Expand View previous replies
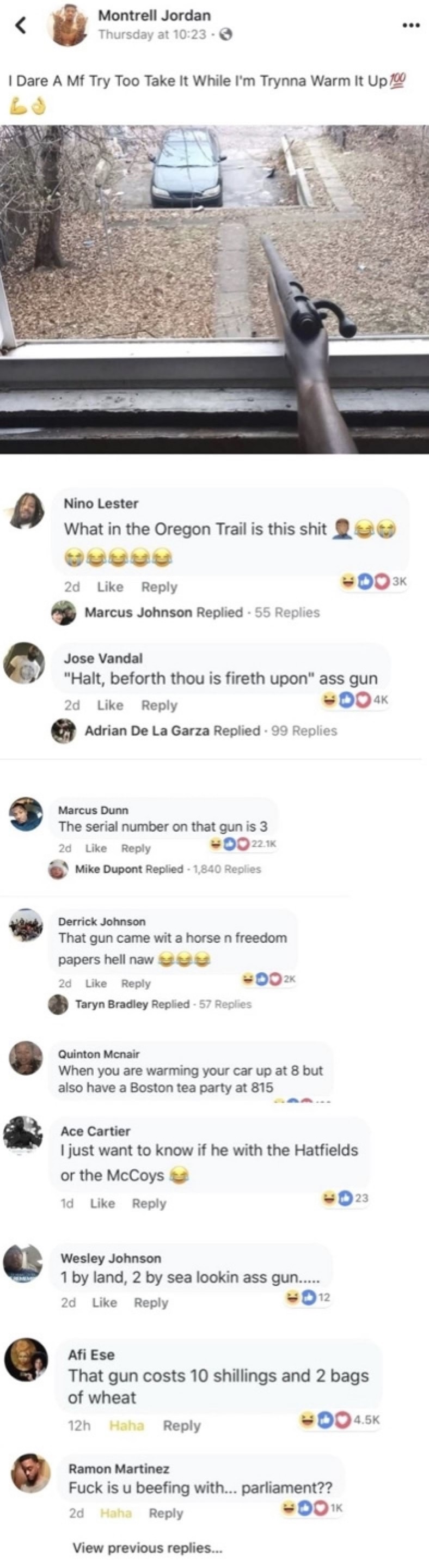Screen dimensions: 429x1568 coord(147,1547)
